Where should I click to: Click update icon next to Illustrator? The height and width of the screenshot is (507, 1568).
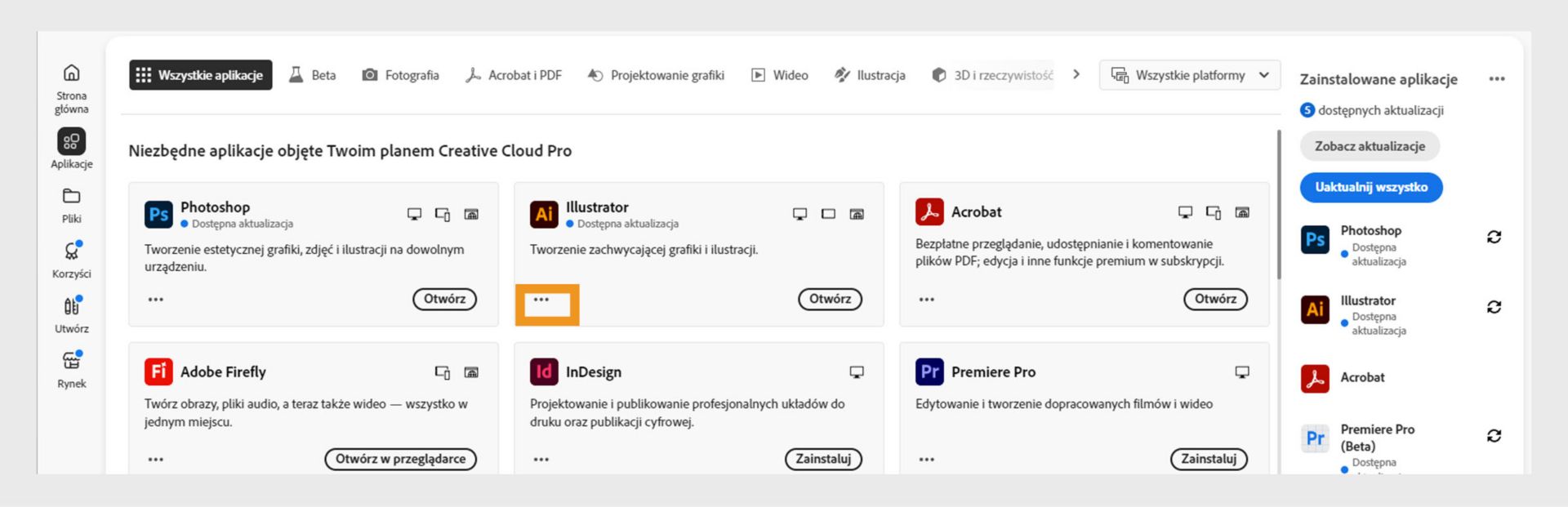pos(1494,307)
